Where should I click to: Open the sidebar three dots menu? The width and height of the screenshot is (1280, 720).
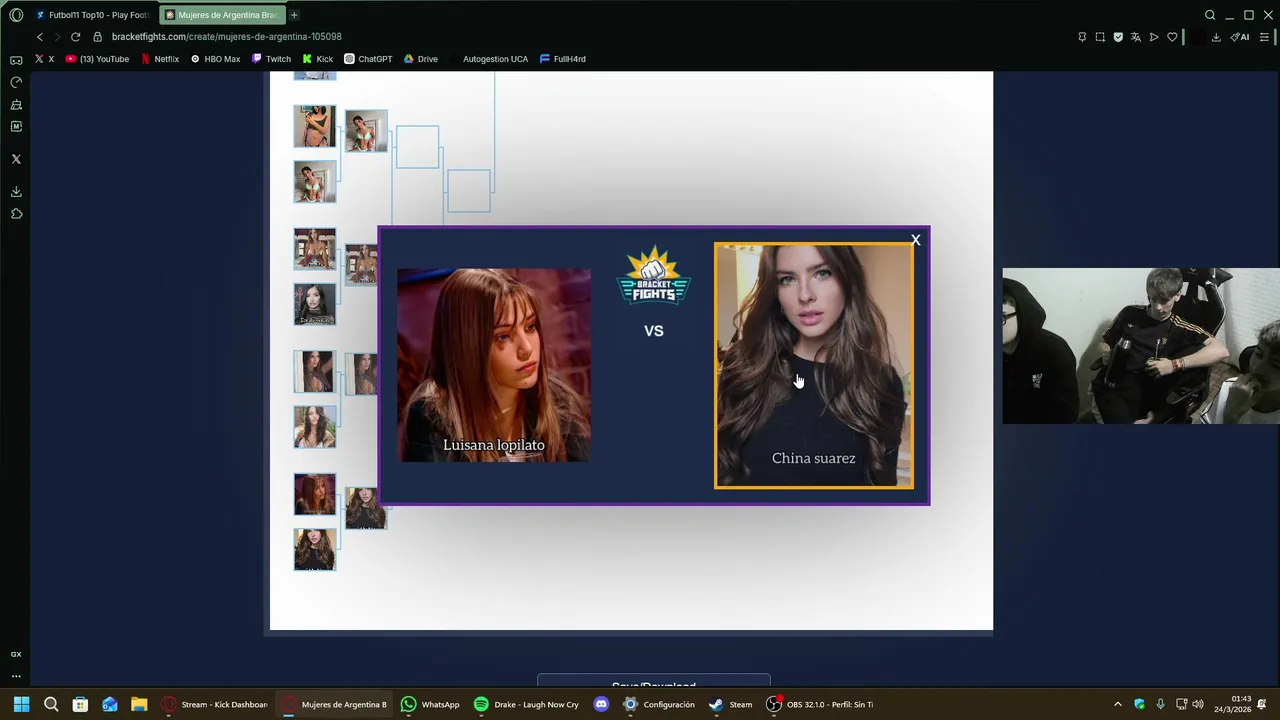[x=16, y=676]
